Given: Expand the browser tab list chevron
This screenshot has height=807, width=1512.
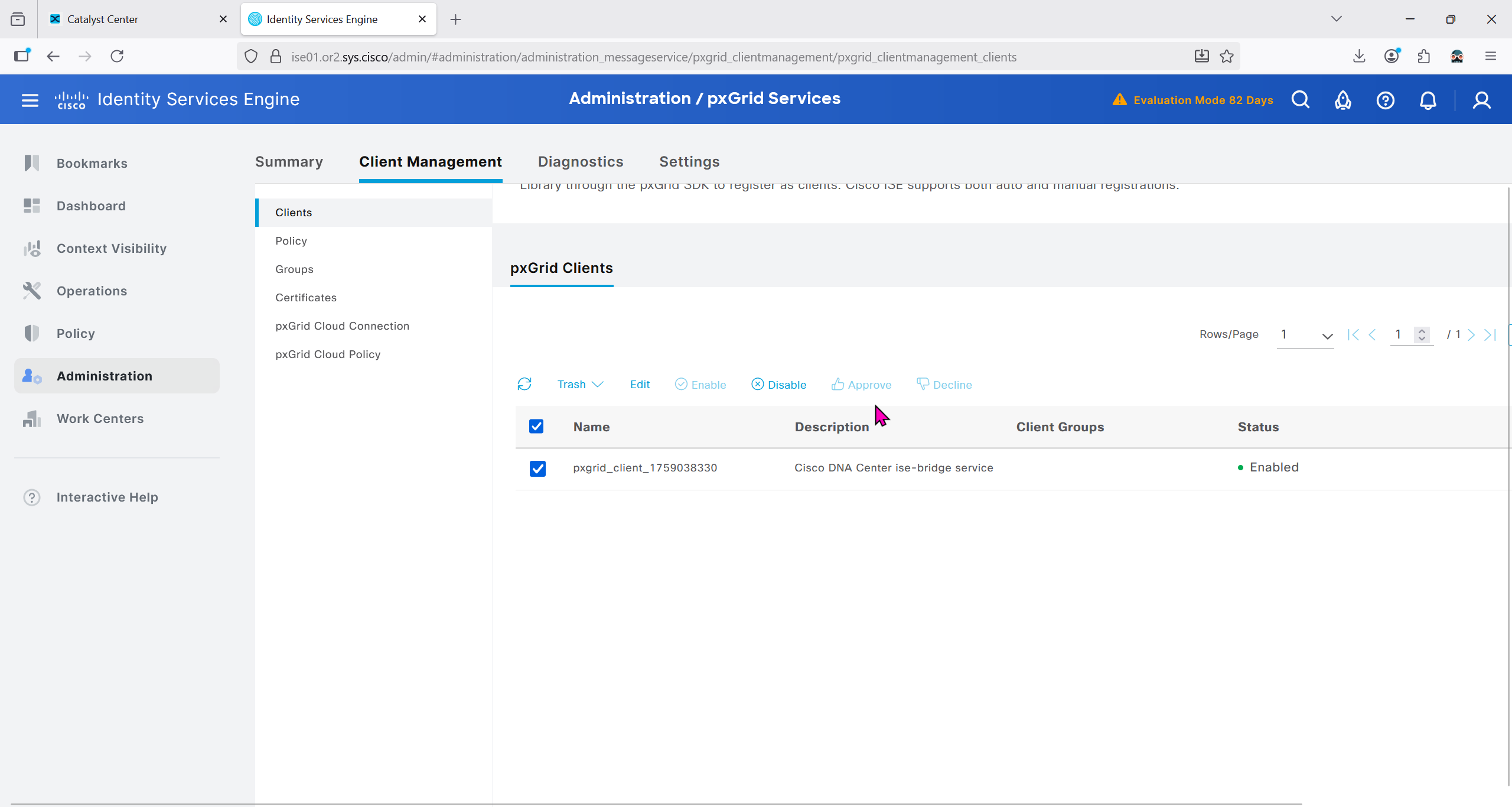Looking at the screenshot, I should click(x=1337, y=19).
